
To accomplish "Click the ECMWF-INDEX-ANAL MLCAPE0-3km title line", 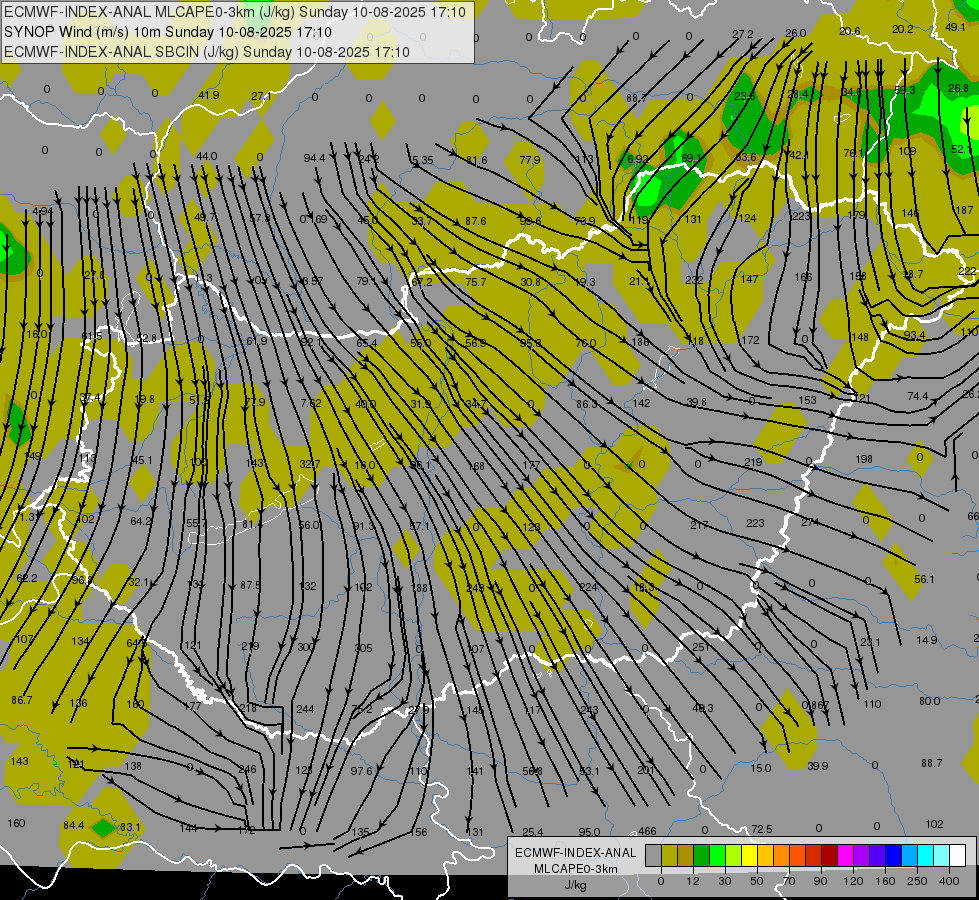I will pos(235,12).
